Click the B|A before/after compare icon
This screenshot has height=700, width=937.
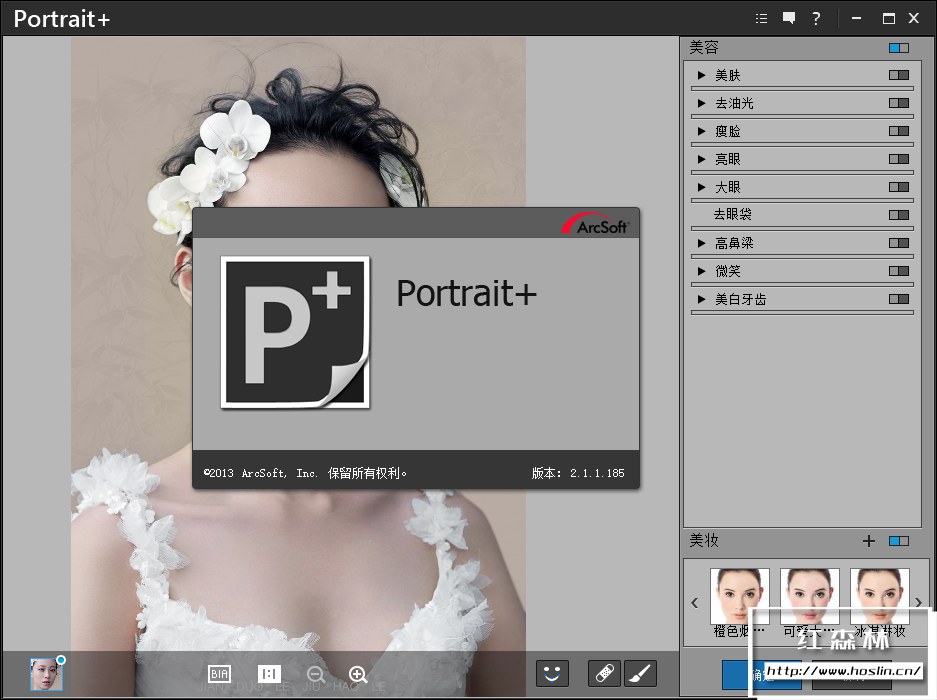pos(219,674)
